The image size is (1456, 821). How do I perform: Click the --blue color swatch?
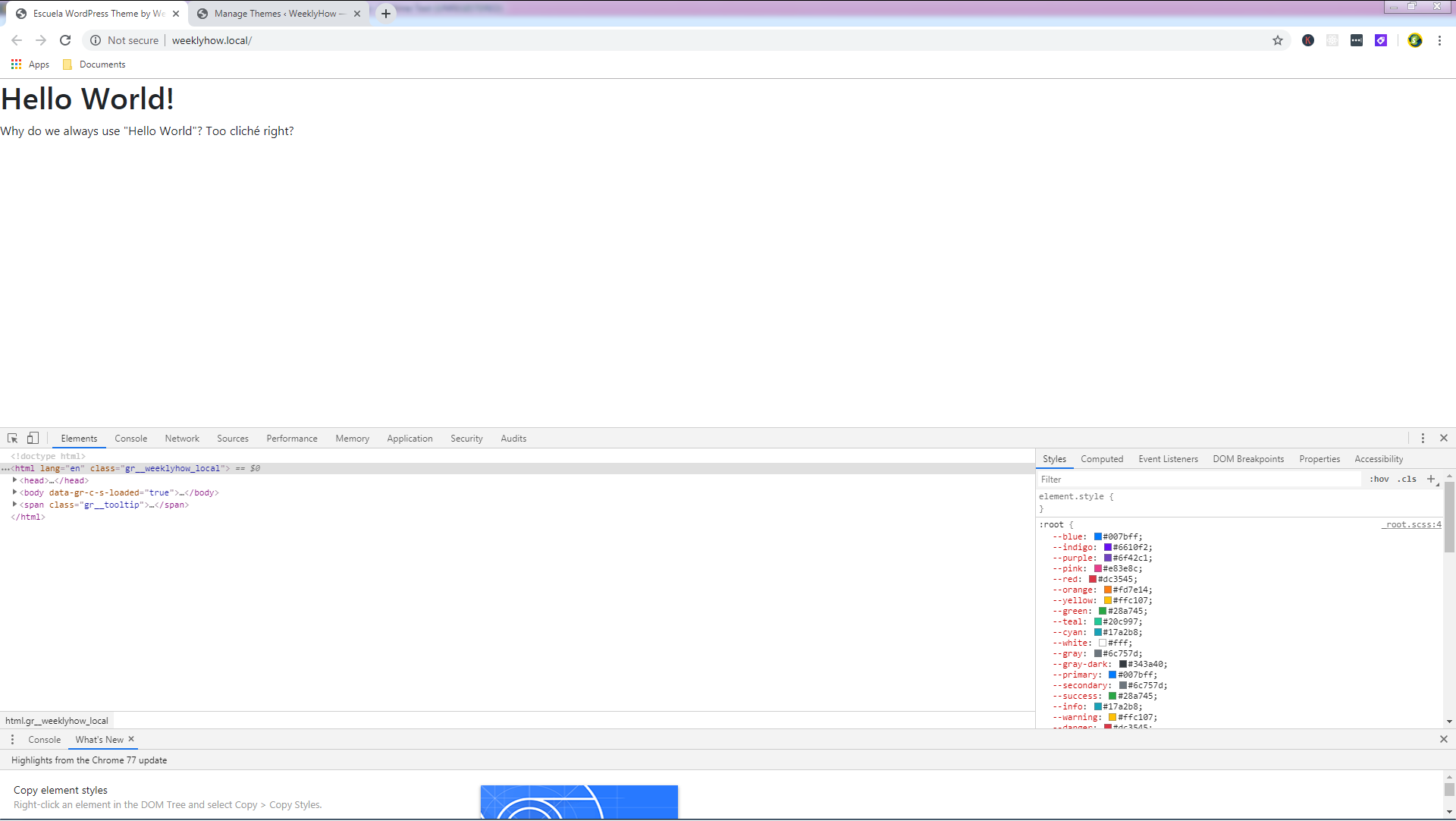(1098, 536)
